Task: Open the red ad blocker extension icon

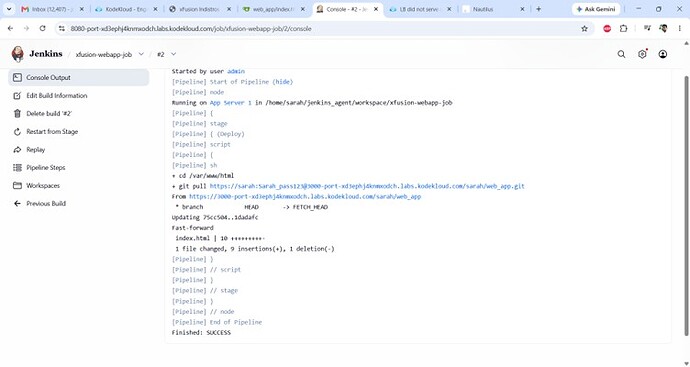Action: coord(607,29)
